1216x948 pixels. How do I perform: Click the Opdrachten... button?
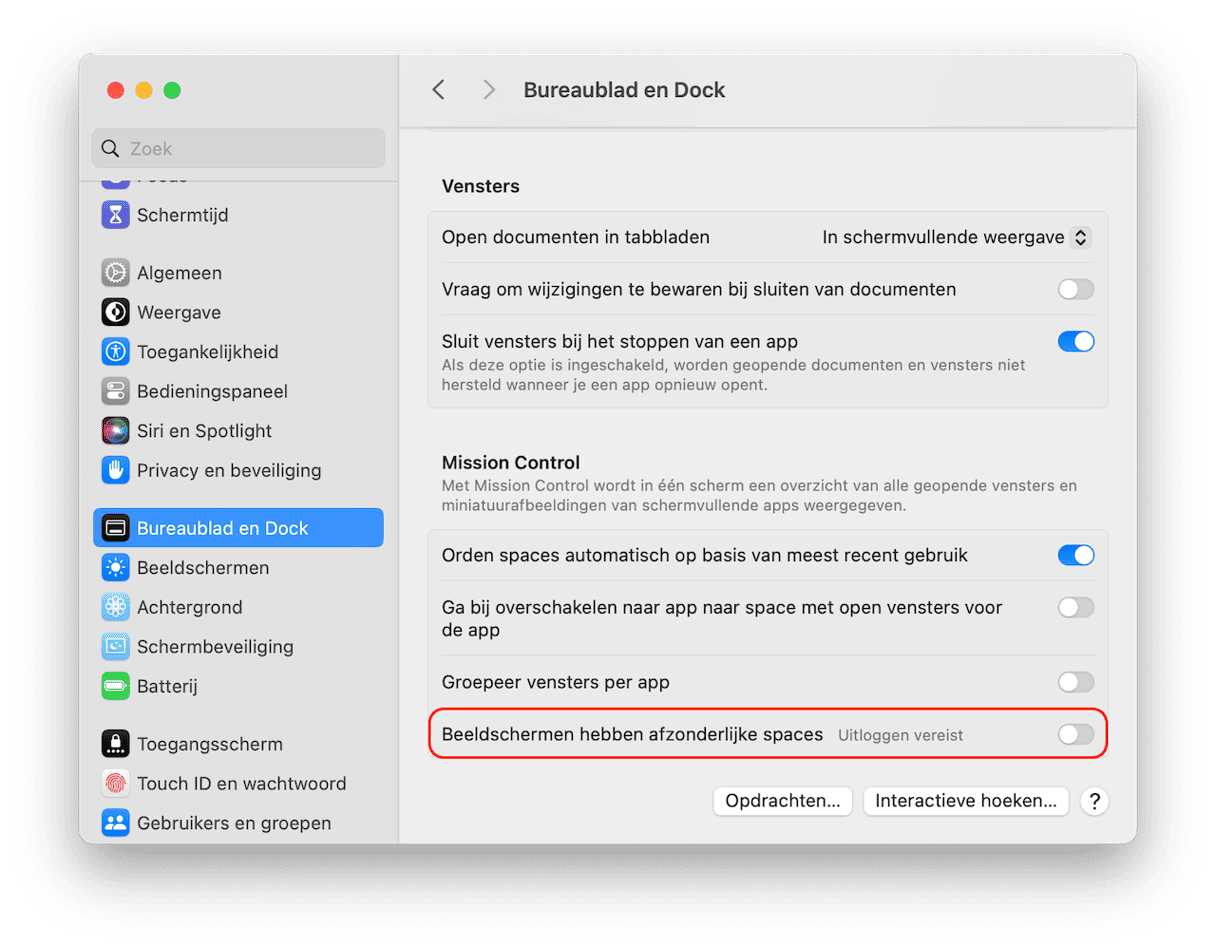point(783,801)
